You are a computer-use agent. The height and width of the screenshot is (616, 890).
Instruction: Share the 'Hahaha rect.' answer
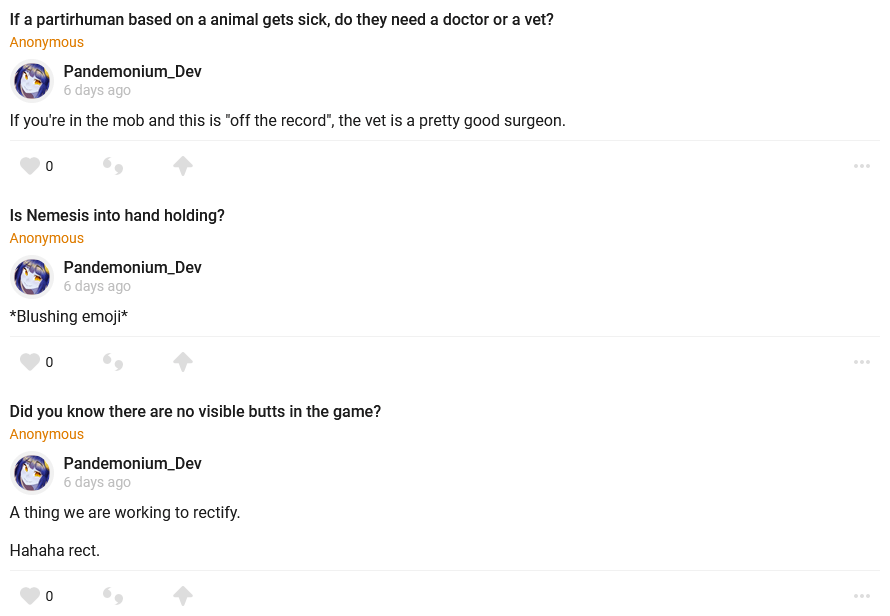pyautogui.click(x=183, y=596)
